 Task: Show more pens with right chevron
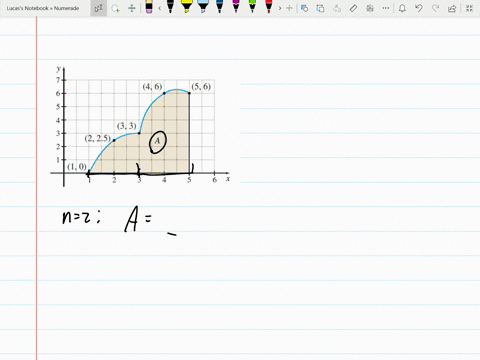point(280,8)
